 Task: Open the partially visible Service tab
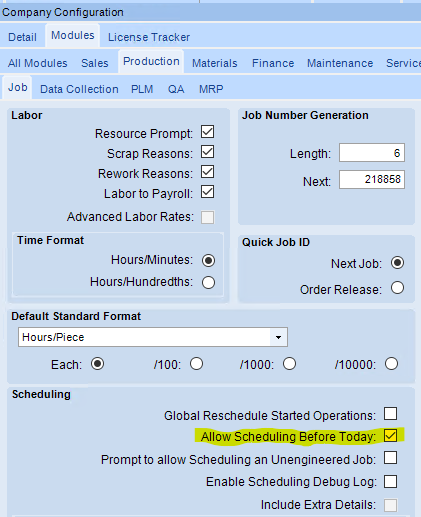tap(403, 63)
